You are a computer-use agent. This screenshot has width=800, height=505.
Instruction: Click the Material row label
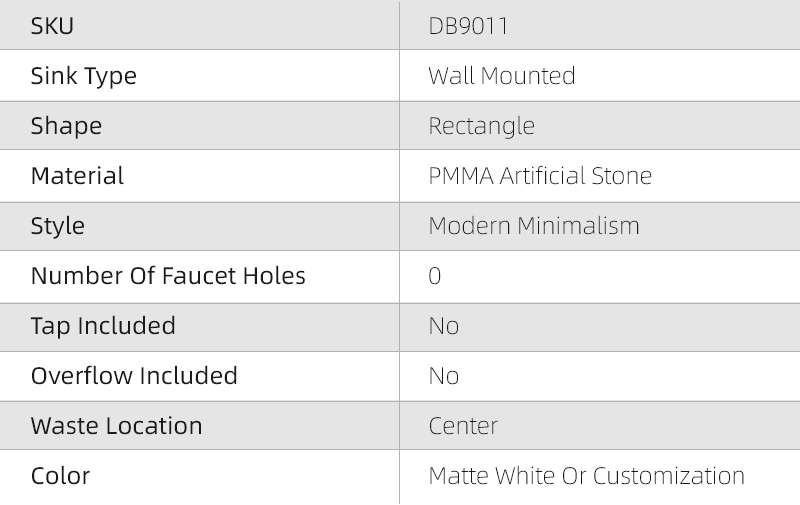pyautogui.click(x=77, y=176)
